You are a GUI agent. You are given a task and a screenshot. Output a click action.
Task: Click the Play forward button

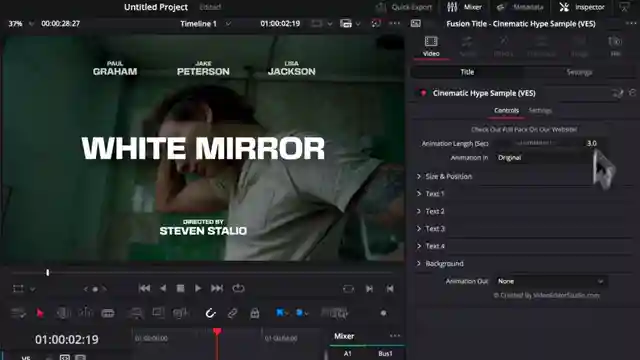tap(198, 289)
